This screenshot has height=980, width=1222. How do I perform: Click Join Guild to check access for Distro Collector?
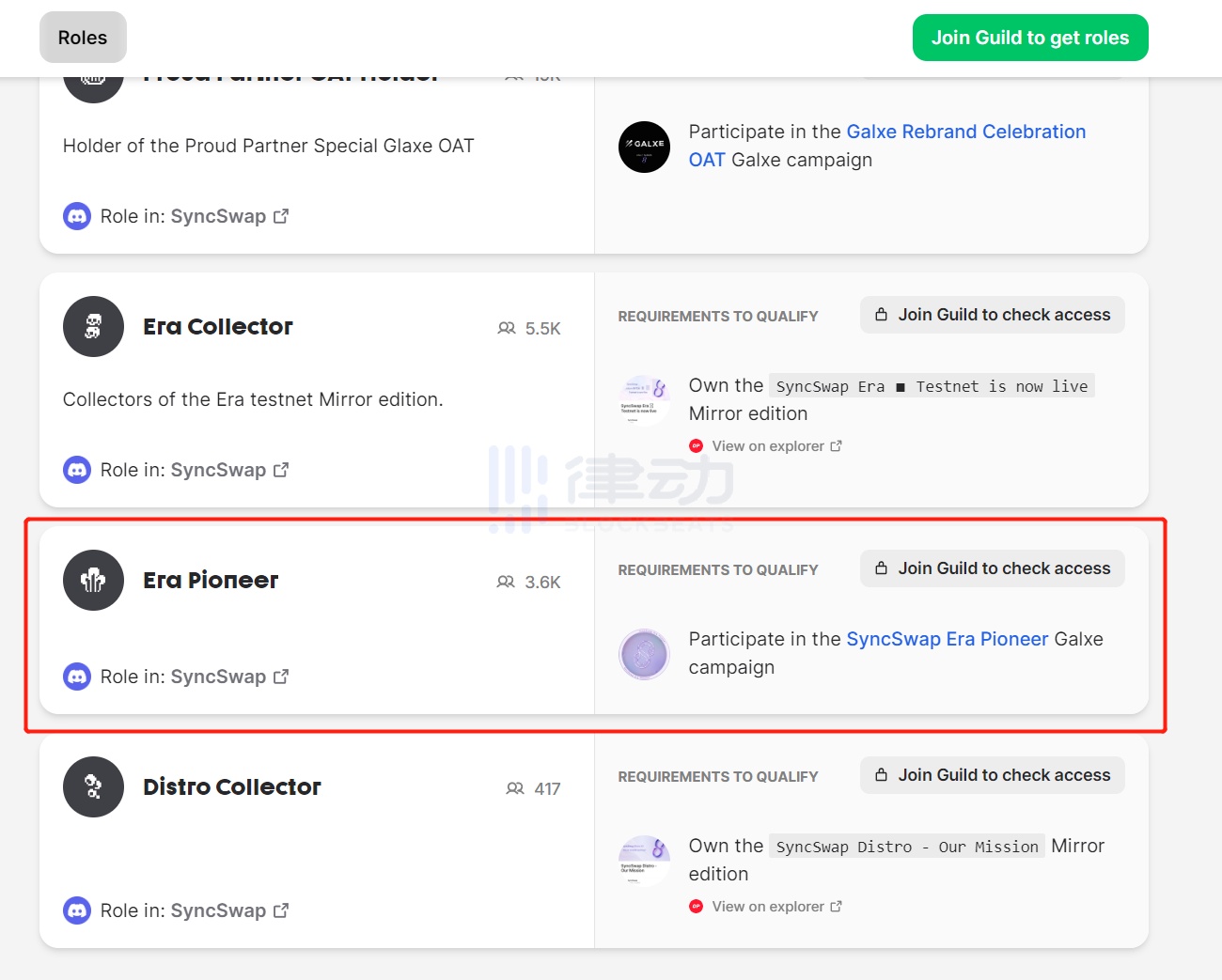(x=992, y=775)
